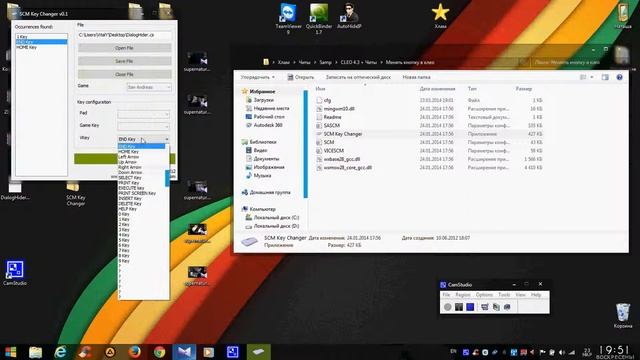This screenshot has height=360, width=640.
Task: Click Новая папка in Explorer toolbar
Action: point(416,77)
